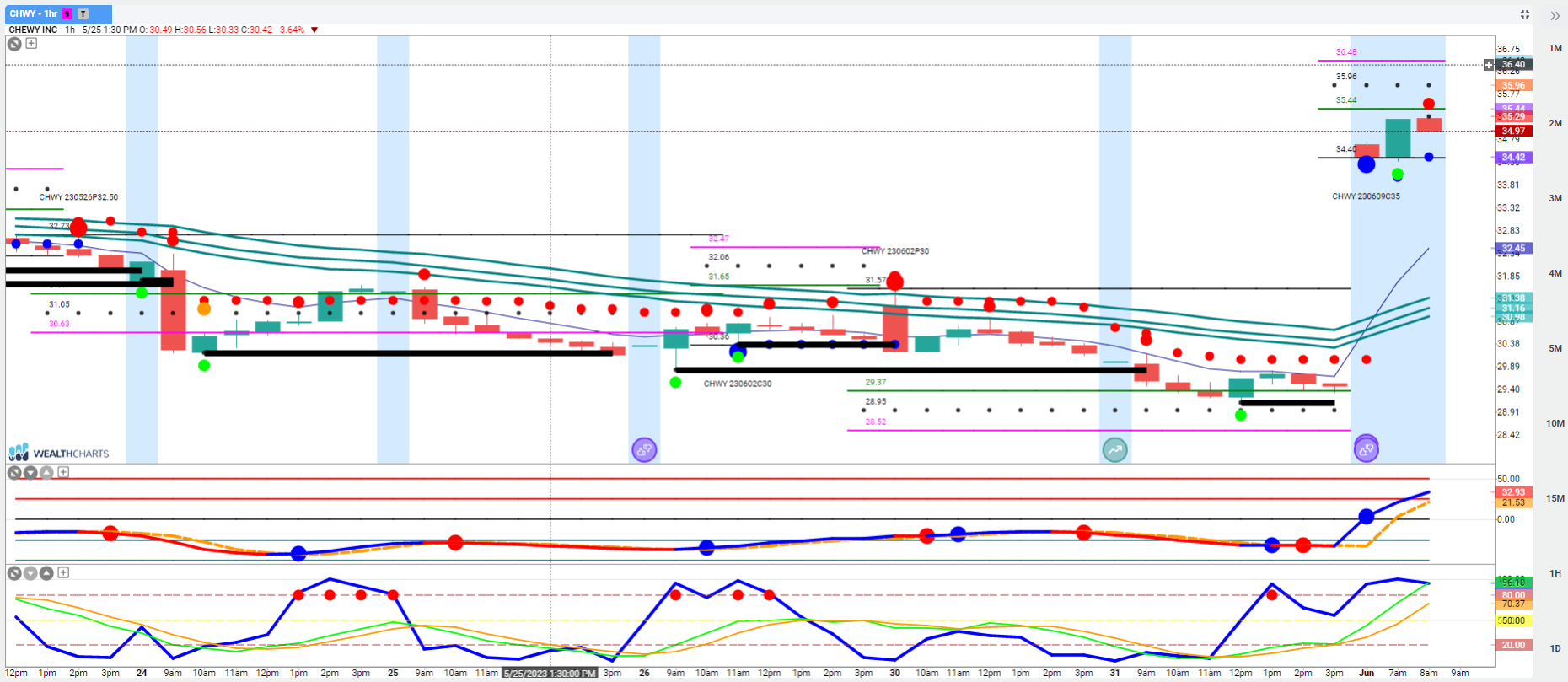Click the purple 32.45 price label
This screenshot has height=682, width=1568.
[1512, 248]
